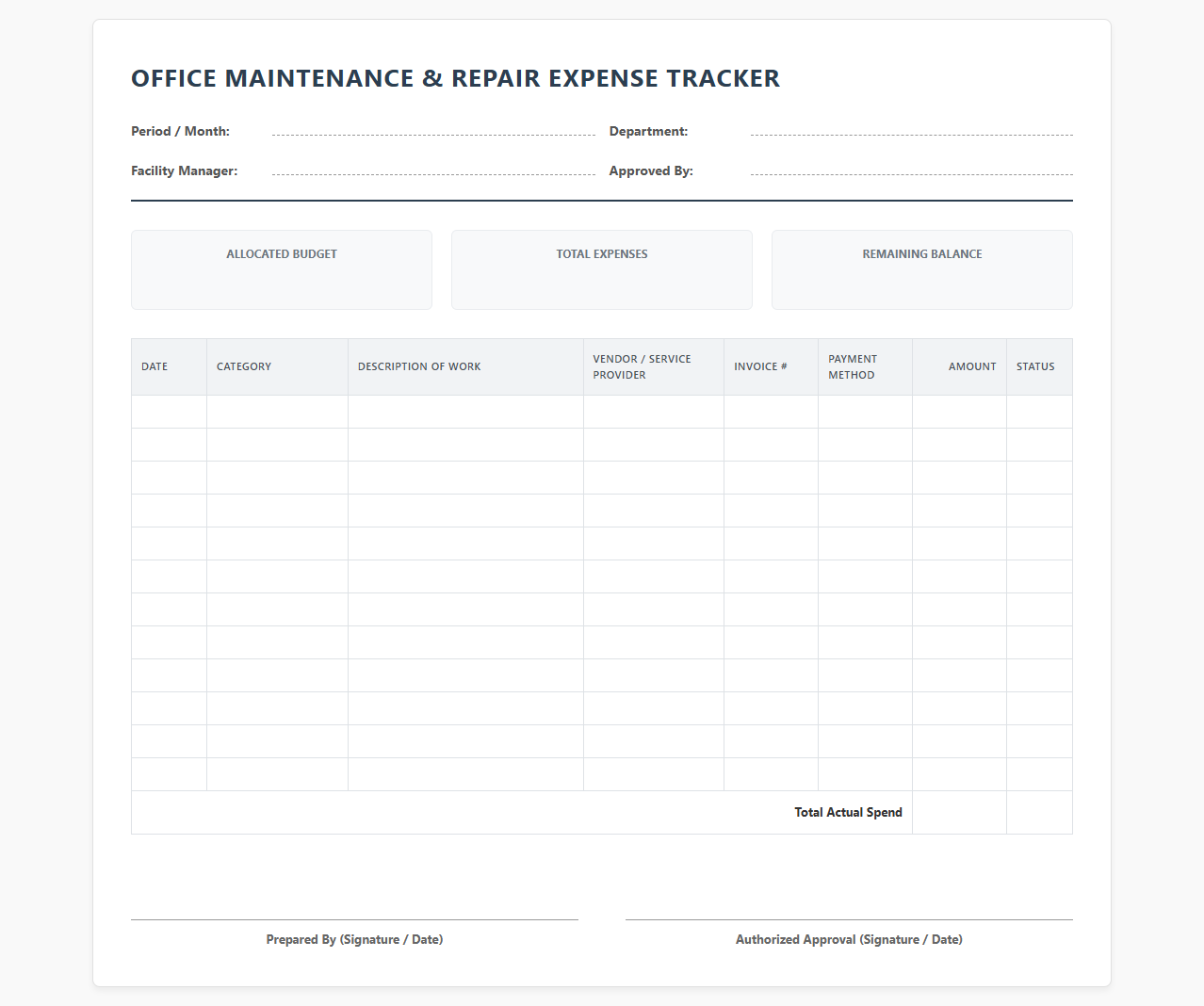
Task: Click the Department label
Action: point(648,131)
